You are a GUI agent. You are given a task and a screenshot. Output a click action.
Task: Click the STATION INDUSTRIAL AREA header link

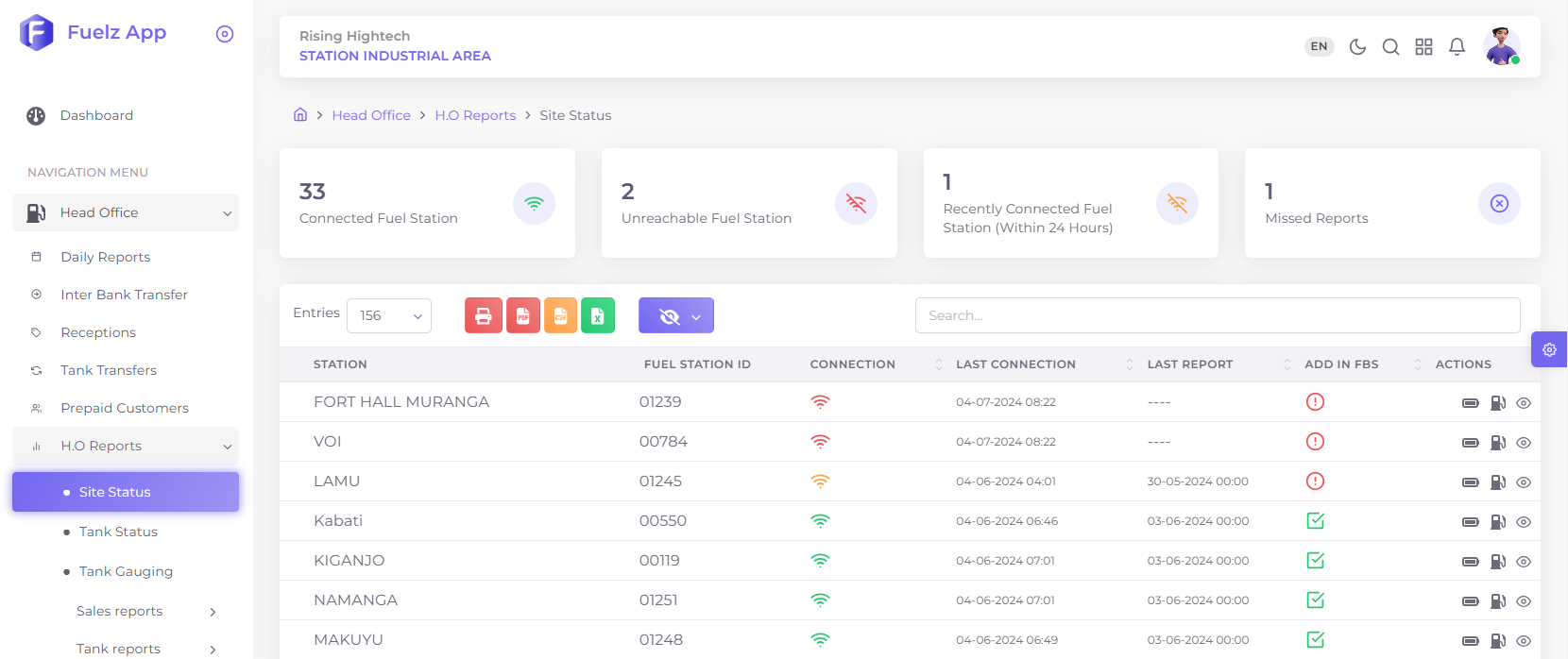(x=395, y=56)
